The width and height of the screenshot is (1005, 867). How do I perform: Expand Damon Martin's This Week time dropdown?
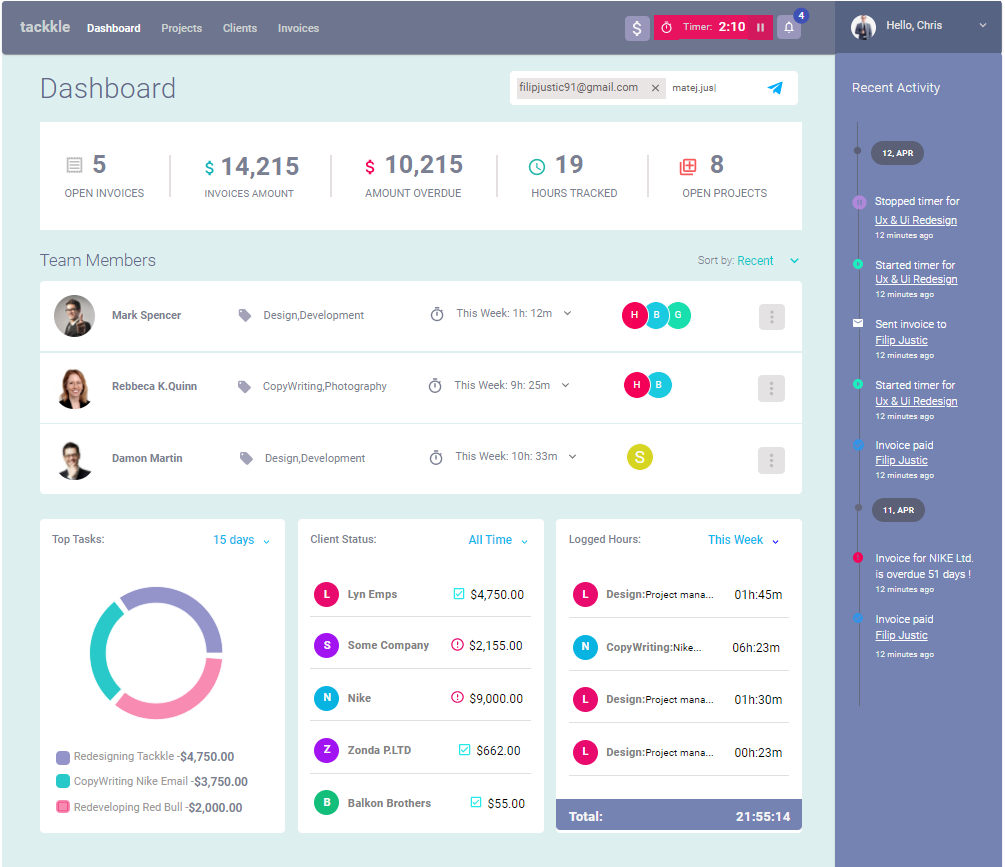[x=572, y=456]
